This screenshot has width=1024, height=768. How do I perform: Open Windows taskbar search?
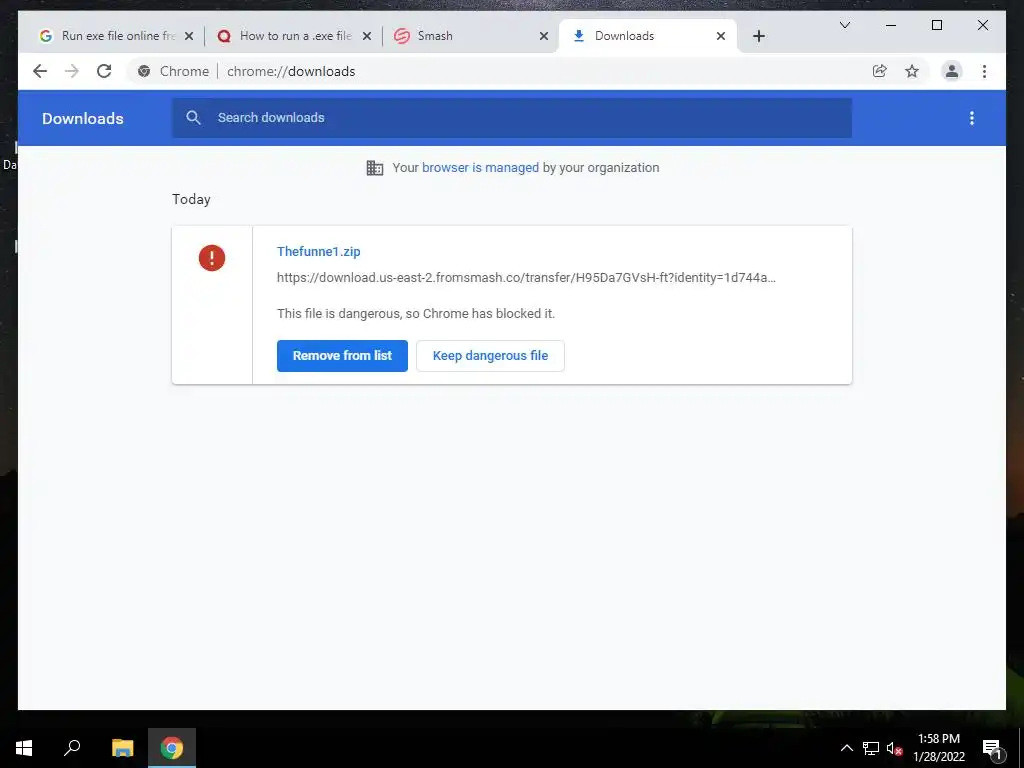pyautogui.click(x=72, y=748)
